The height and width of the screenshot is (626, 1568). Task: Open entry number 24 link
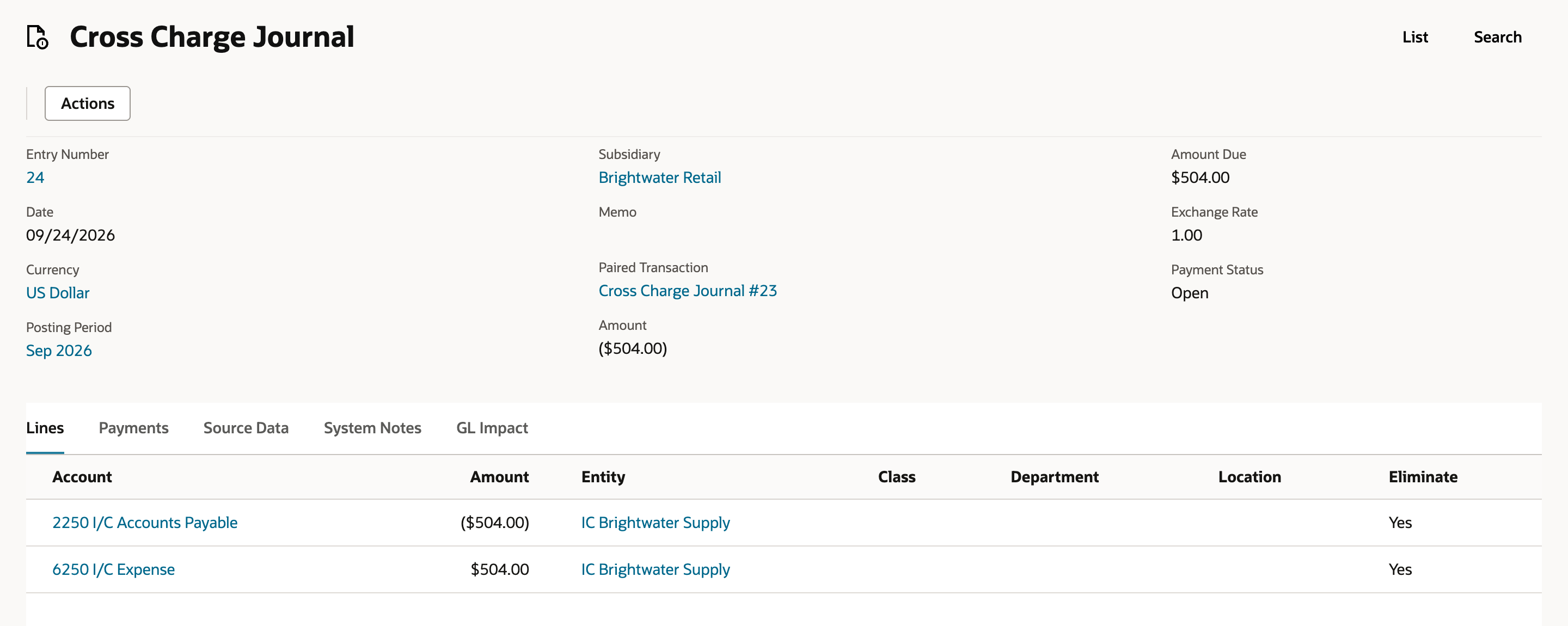35,177
